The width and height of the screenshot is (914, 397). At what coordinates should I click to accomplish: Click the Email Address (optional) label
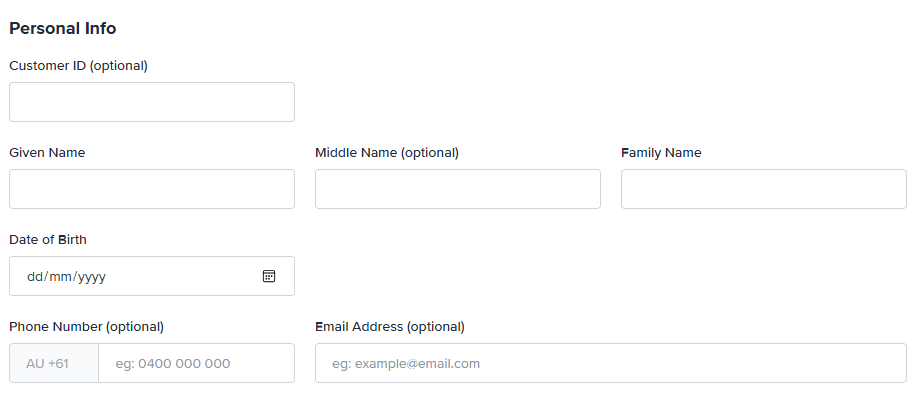390,326
